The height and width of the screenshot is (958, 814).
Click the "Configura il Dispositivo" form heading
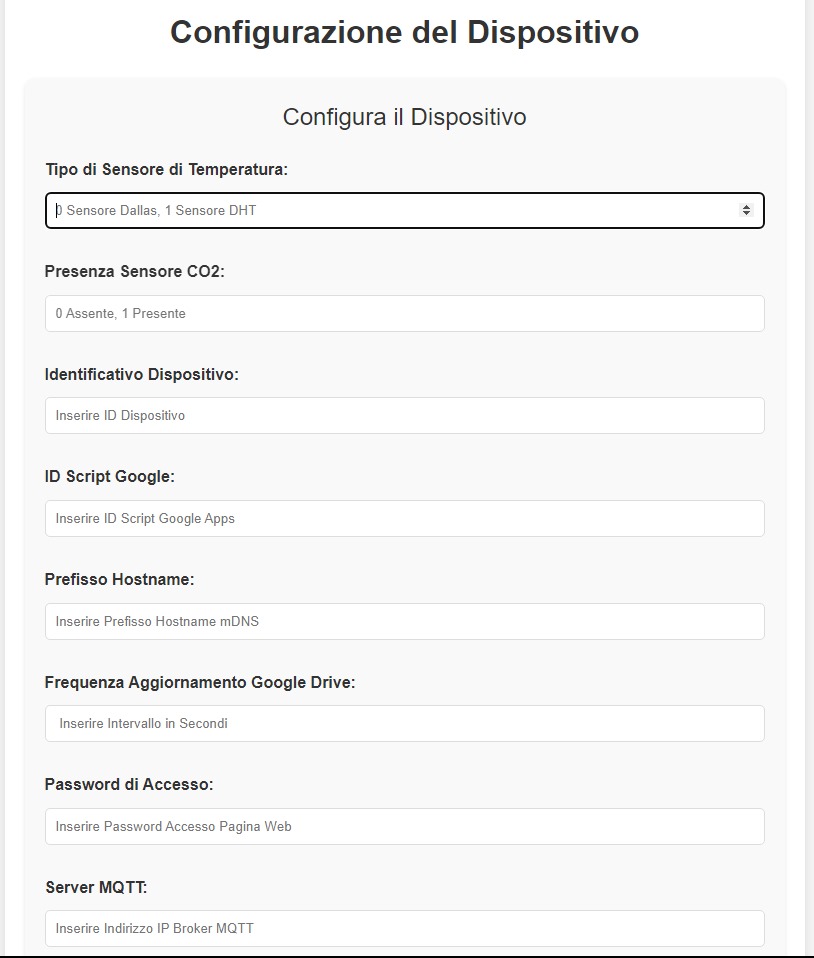pyautogui.click(x=404, y=117)
